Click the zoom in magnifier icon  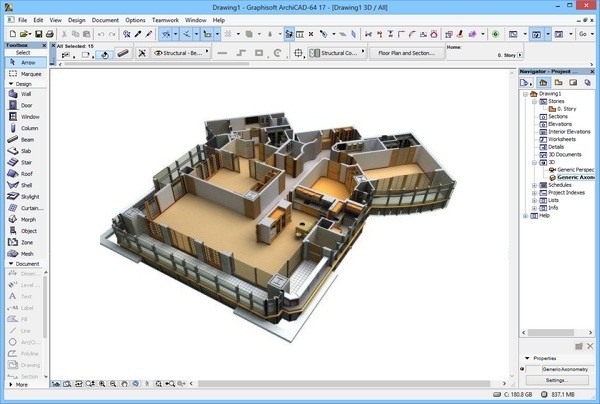pyautogui.click(x=102, y=383)
